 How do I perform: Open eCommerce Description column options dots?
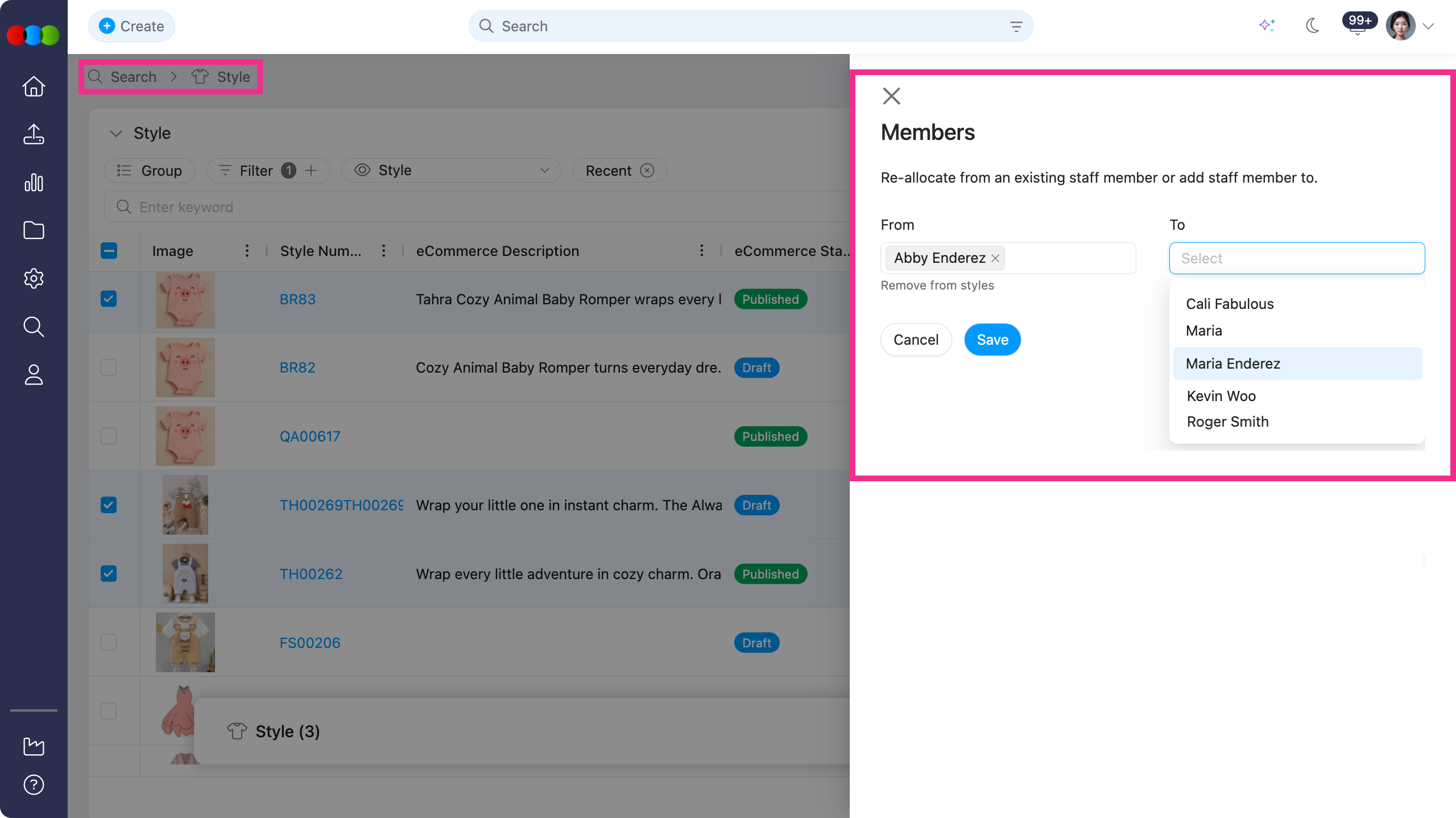click(x=702, y=251)
